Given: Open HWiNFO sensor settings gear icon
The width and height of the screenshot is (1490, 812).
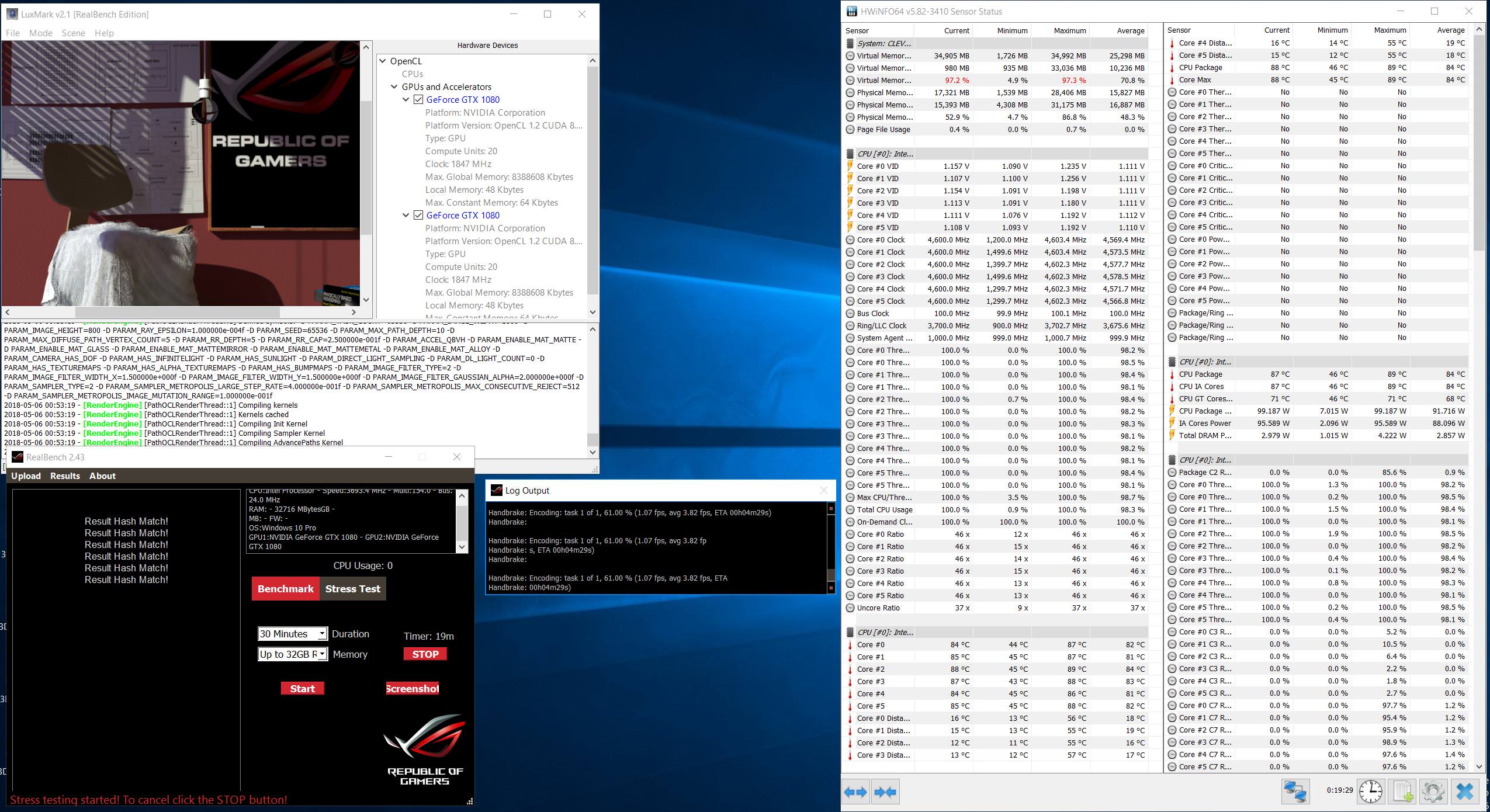Looking at the screenshot, I should [x=1433, y=792].
